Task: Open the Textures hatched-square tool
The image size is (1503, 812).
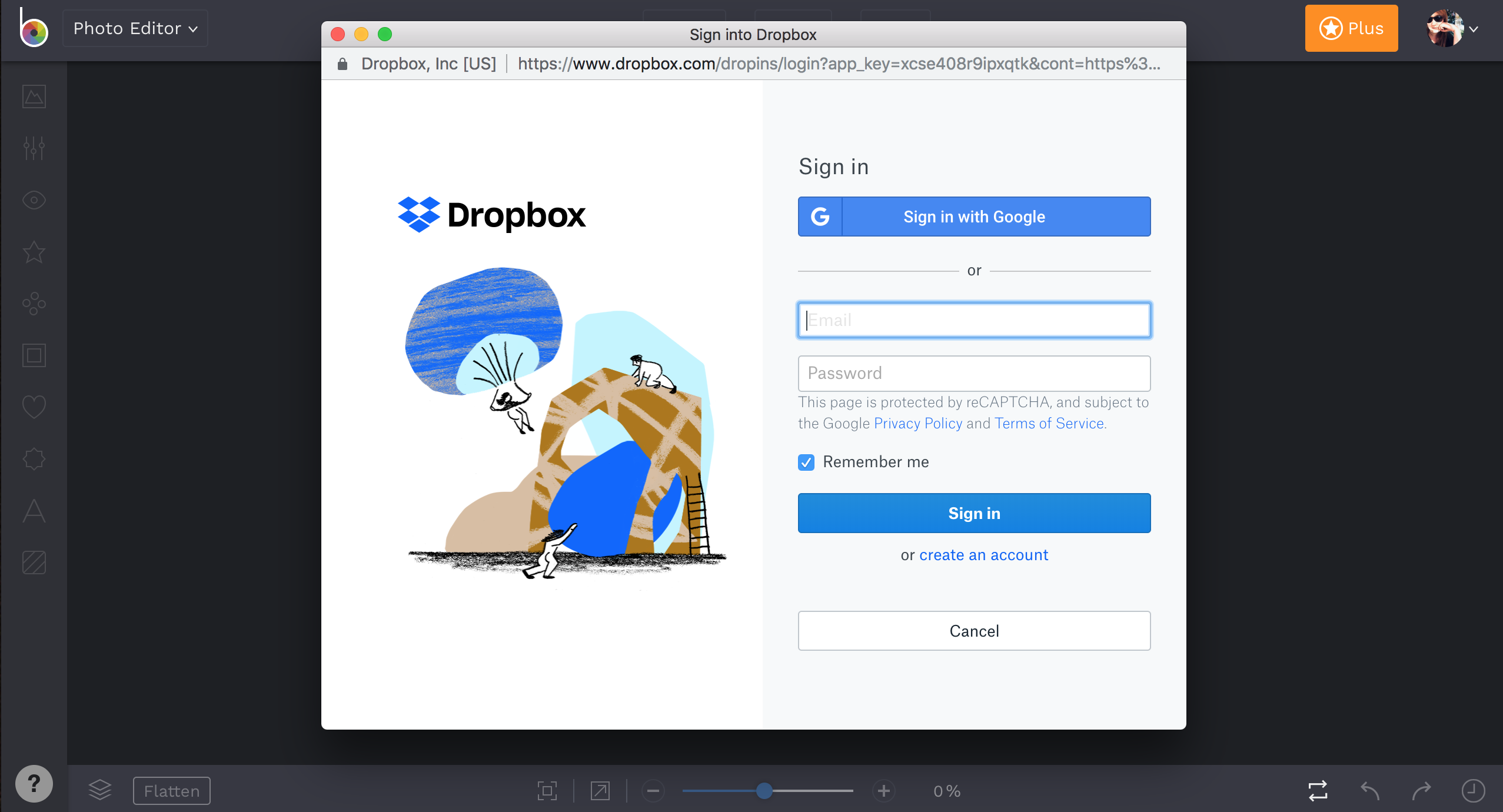Action: coord(34,563)
